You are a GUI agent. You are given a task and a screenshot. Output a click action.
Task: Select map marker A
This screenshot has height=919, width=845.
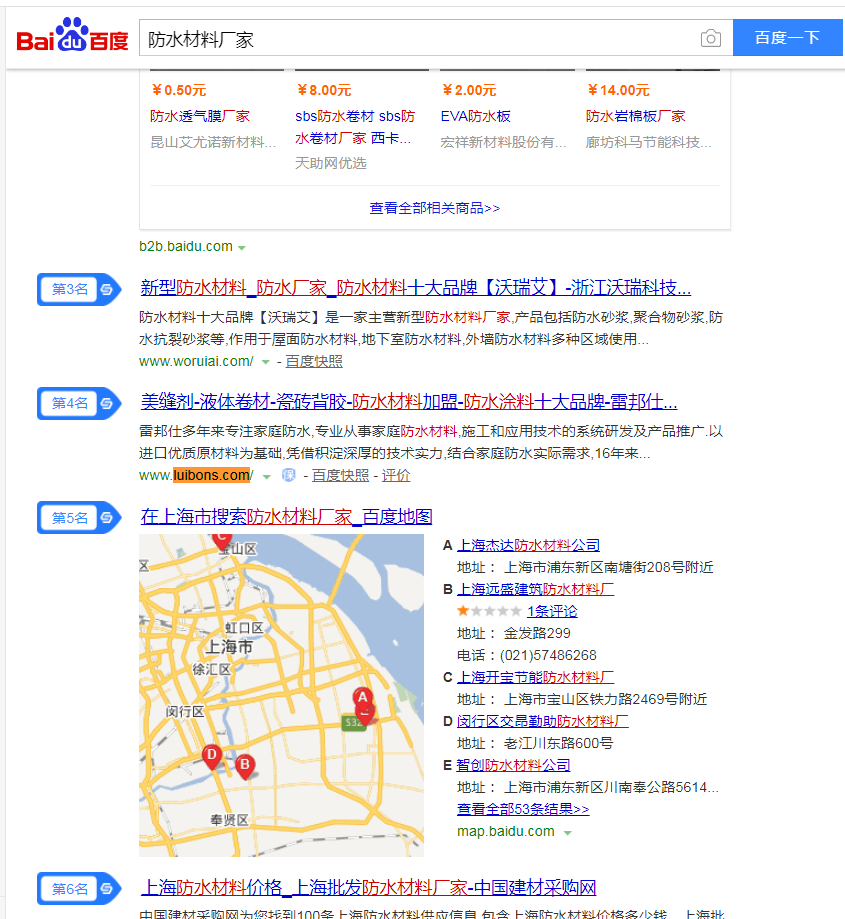(x=363, y=697)
